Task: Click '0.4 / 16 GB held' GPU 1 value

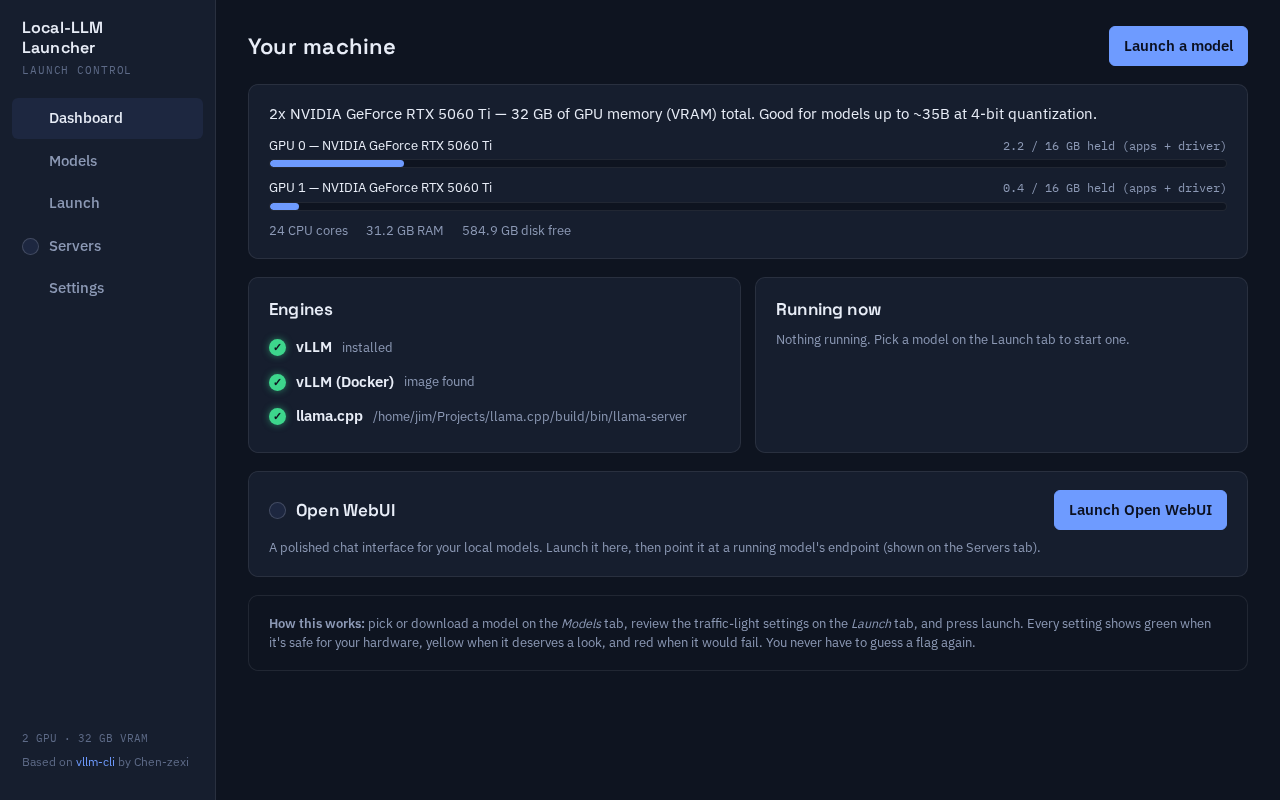Action: (x=1115, y=188)
